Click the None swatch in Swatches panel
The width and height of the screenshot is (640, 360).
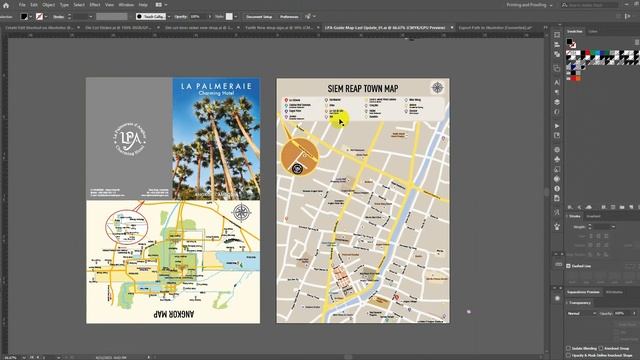point(568,54)
